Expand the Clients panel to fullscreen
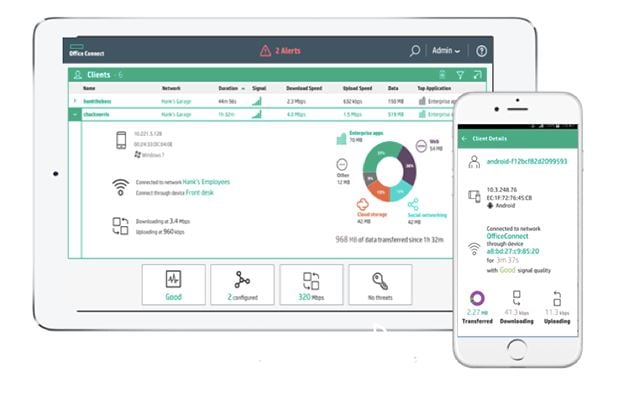This screenshot has height=400, width=631. click(477, 75)
